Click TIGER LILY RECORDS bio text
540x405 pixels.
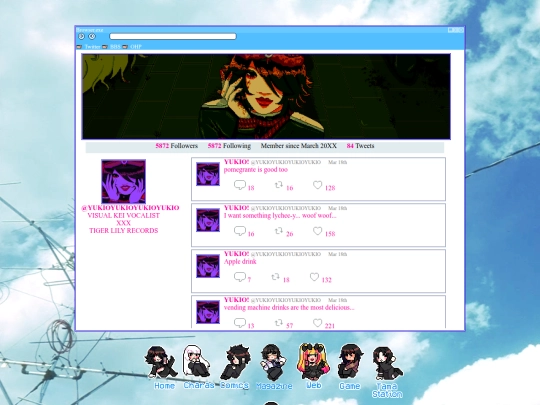pyautogui.click(x=124, y=230)
